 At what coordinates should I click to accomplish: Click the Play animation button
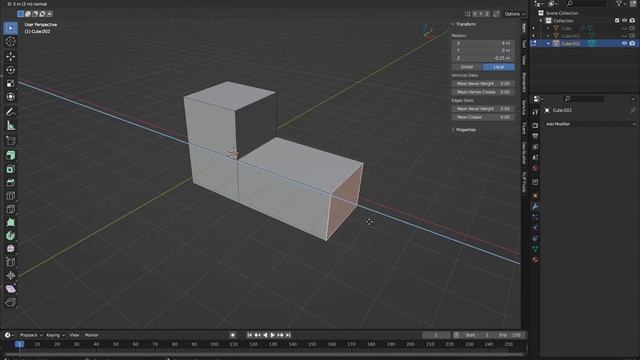(273, 335)
